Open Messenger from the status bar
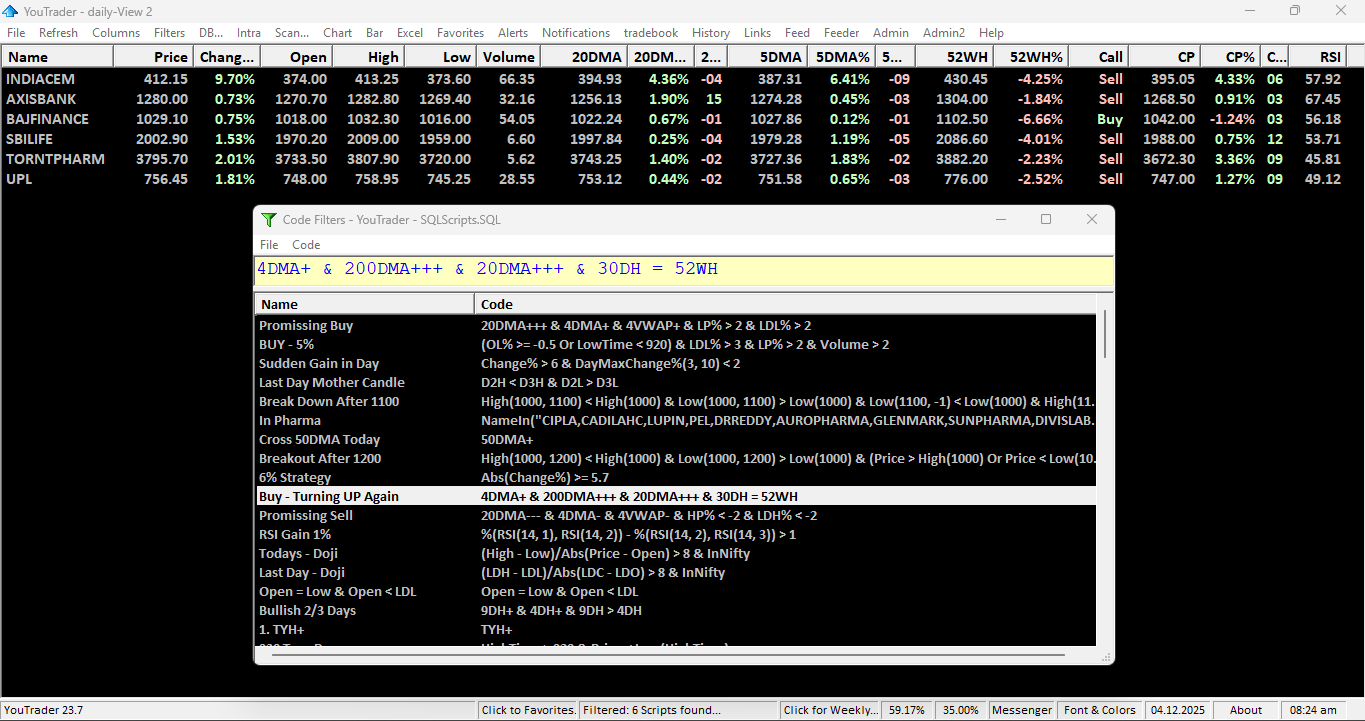Screen dimensions: 1365x721 [x=1022, y=710]
